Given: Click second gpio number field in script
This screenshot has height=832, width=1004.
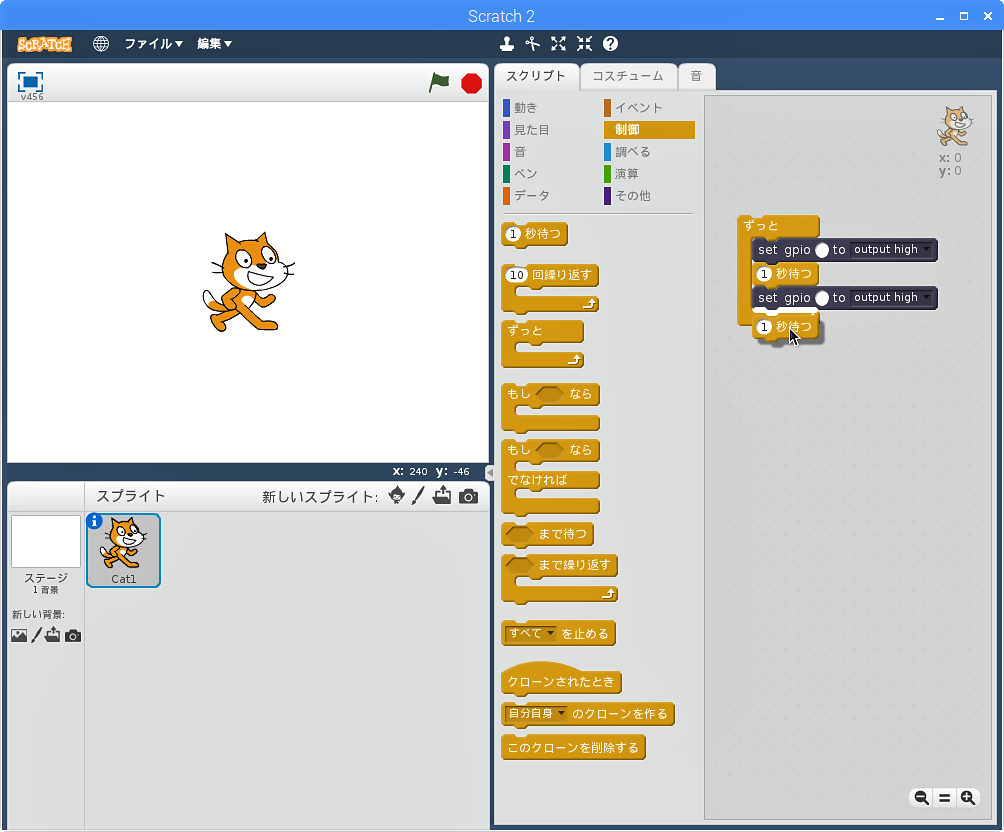Looking at the screenshot, I should (822, 298).
